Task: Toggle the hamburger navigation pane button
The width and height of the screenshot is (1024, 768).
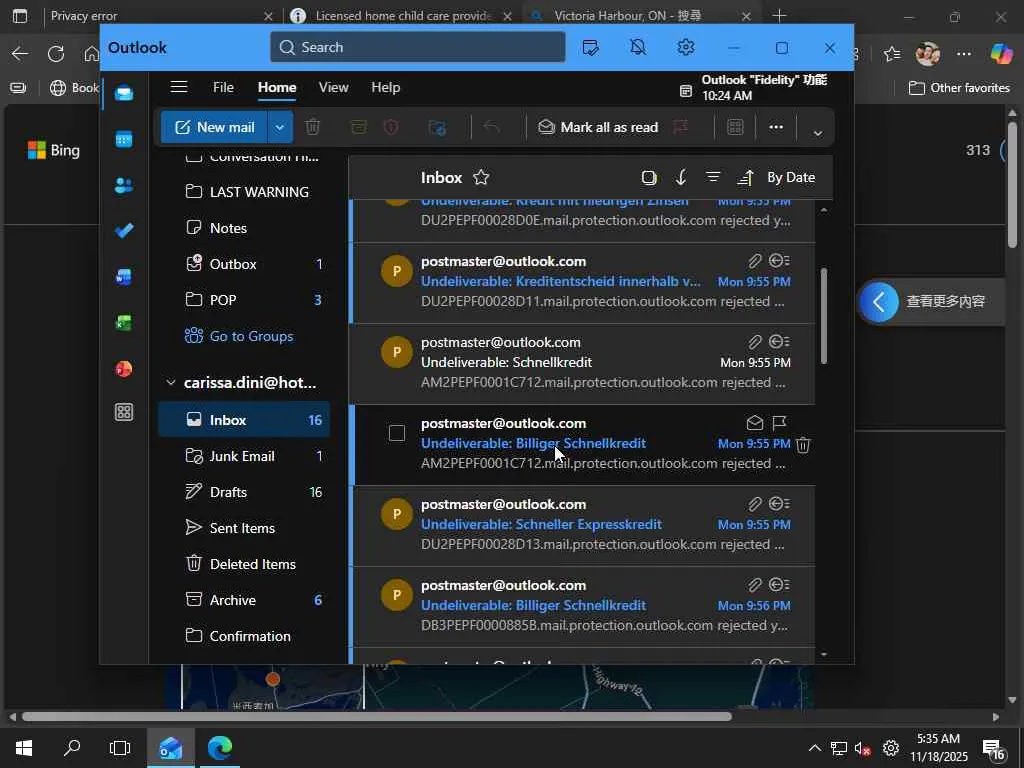Action: coord(179,87)
